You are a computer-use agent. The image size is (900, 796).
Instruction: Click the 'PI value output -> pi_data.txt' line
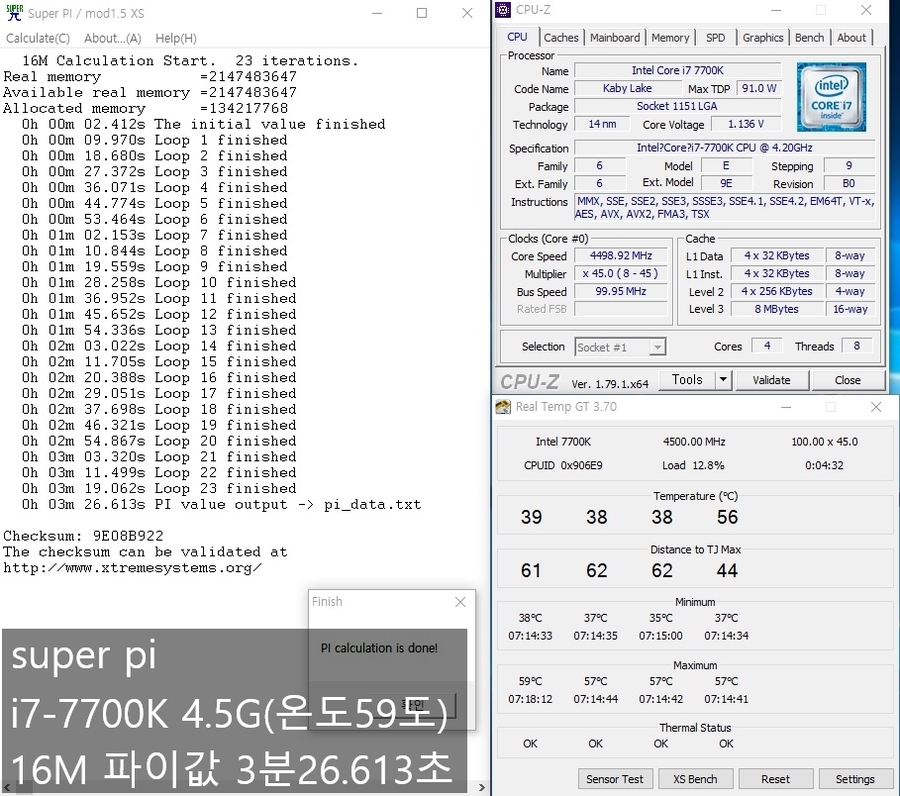coord(222,504)
